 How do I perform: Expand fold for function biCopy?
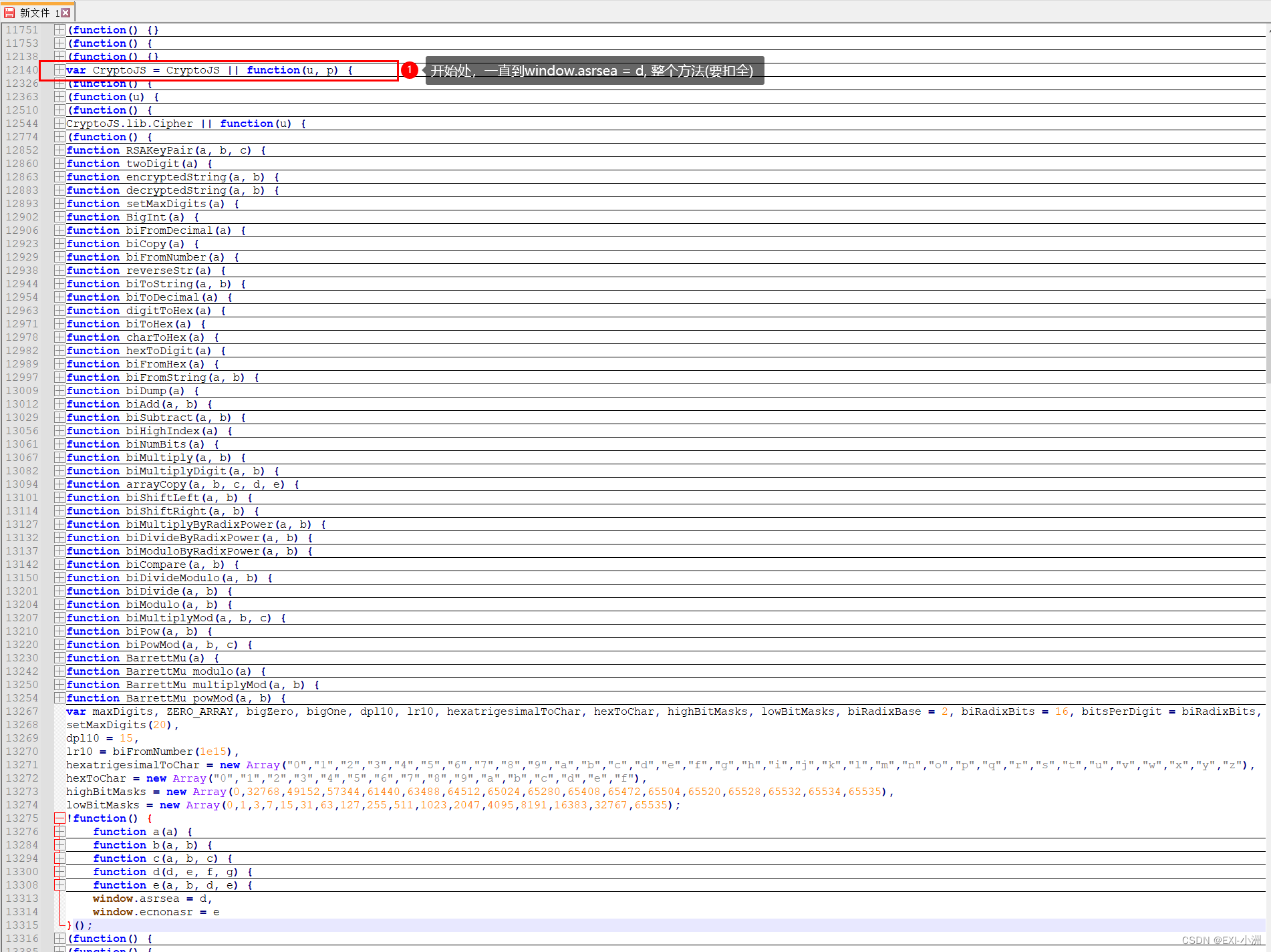point(59,244)
